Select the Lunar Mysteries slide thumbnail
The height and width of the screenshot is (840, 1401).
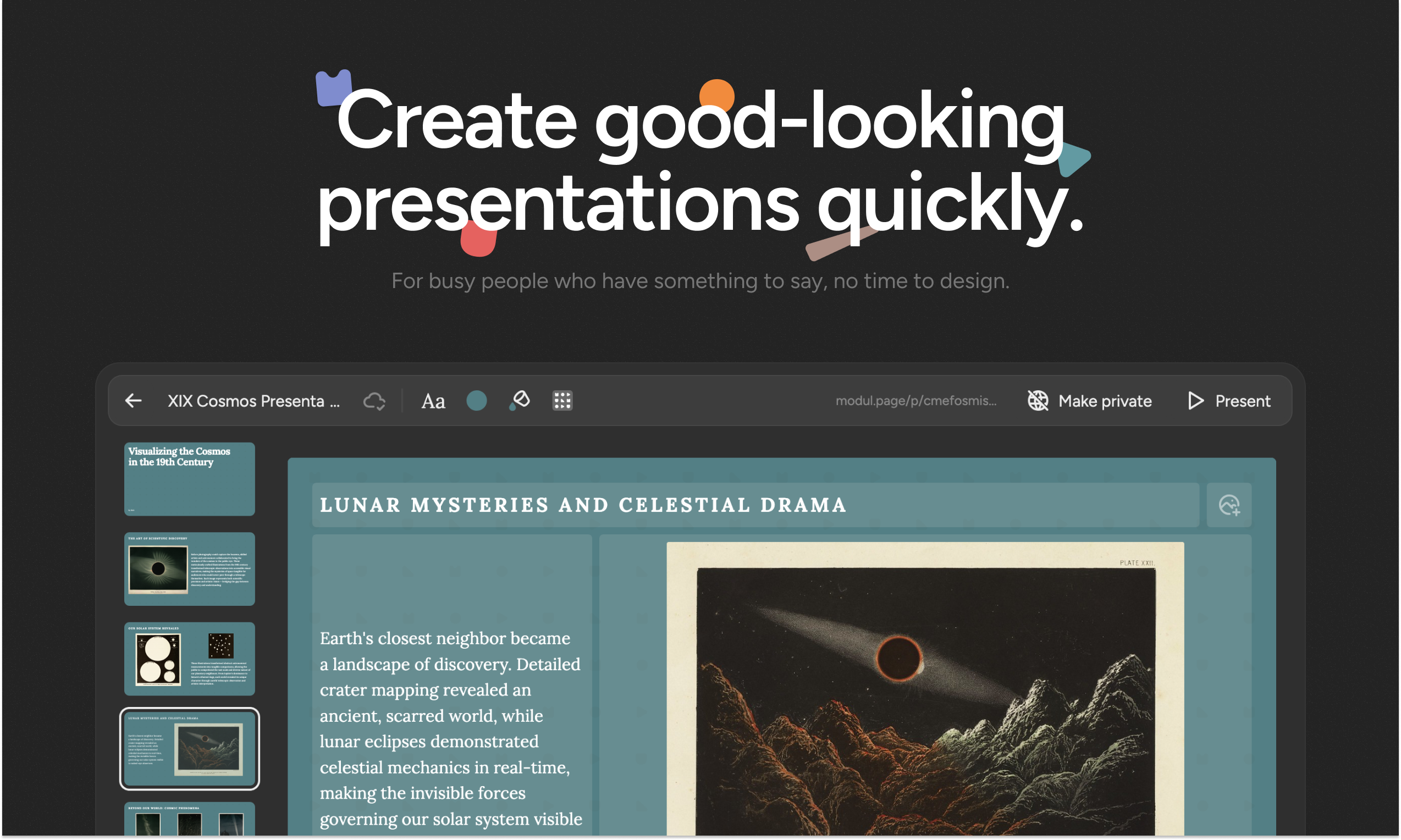pyautogui.click(x=190, y=748)
